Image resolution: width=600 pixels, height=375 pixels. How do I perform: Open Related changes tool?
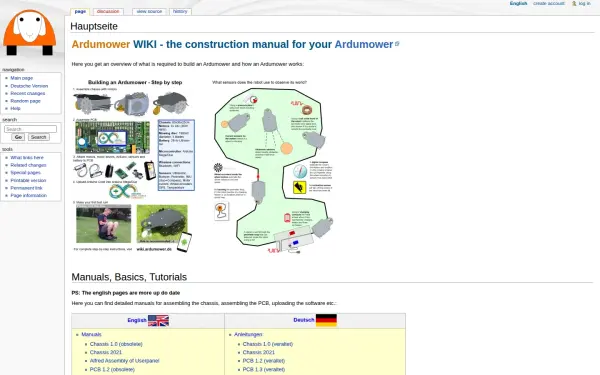coord(28,165)
